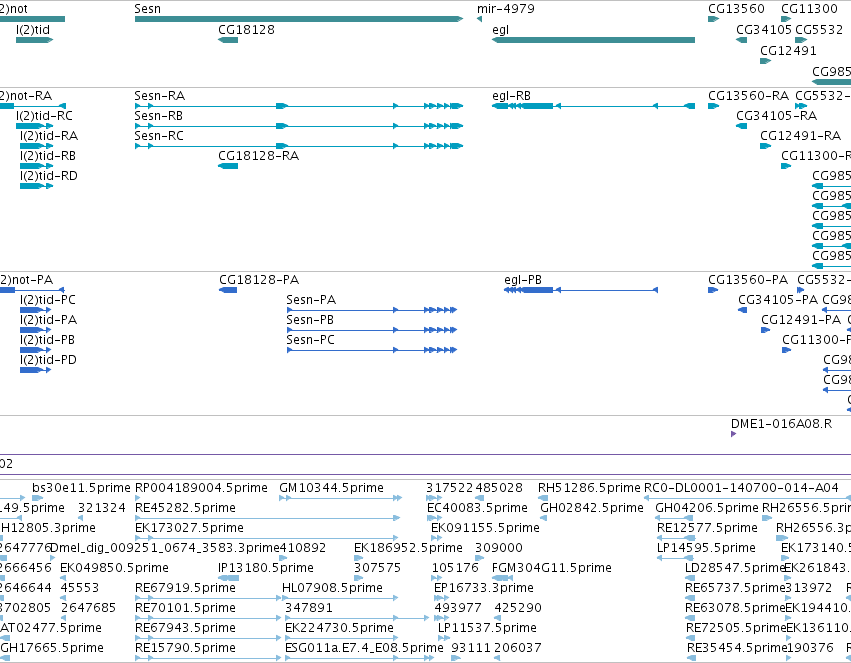Select the CG34105-RA transcript label
Screen dimensions: 851x663
[776, 116]
